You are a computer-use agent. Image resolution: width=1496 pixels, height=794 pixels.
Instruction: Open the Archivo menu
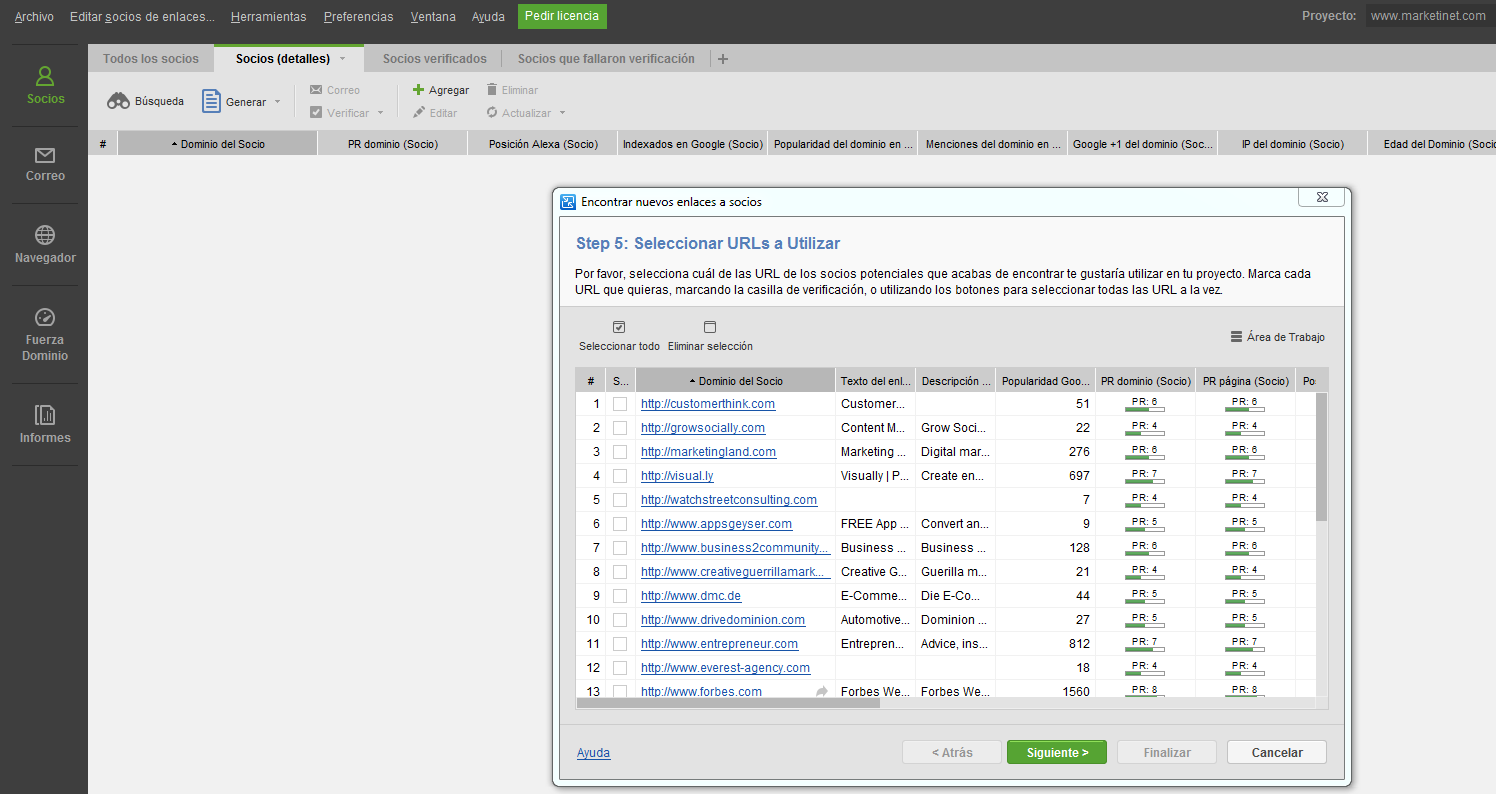(34, 17)
